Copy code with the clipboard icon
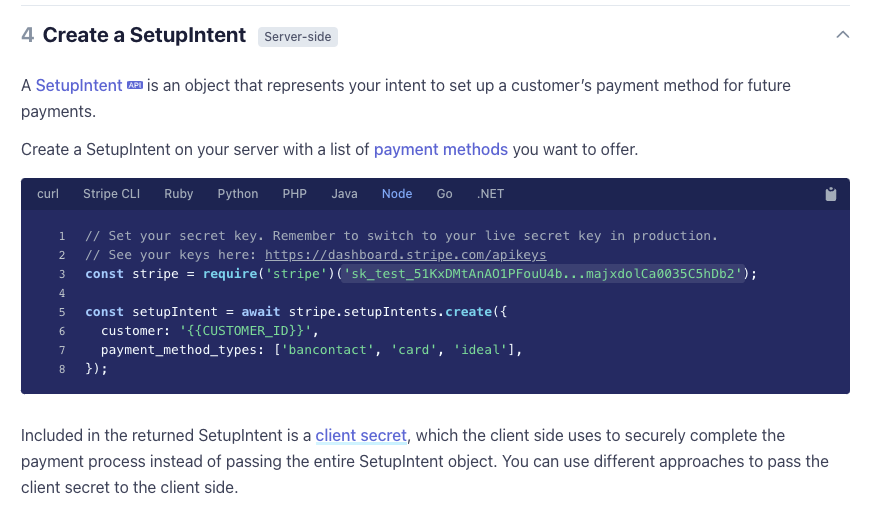The image size is (883, 509). pos(831,194)
